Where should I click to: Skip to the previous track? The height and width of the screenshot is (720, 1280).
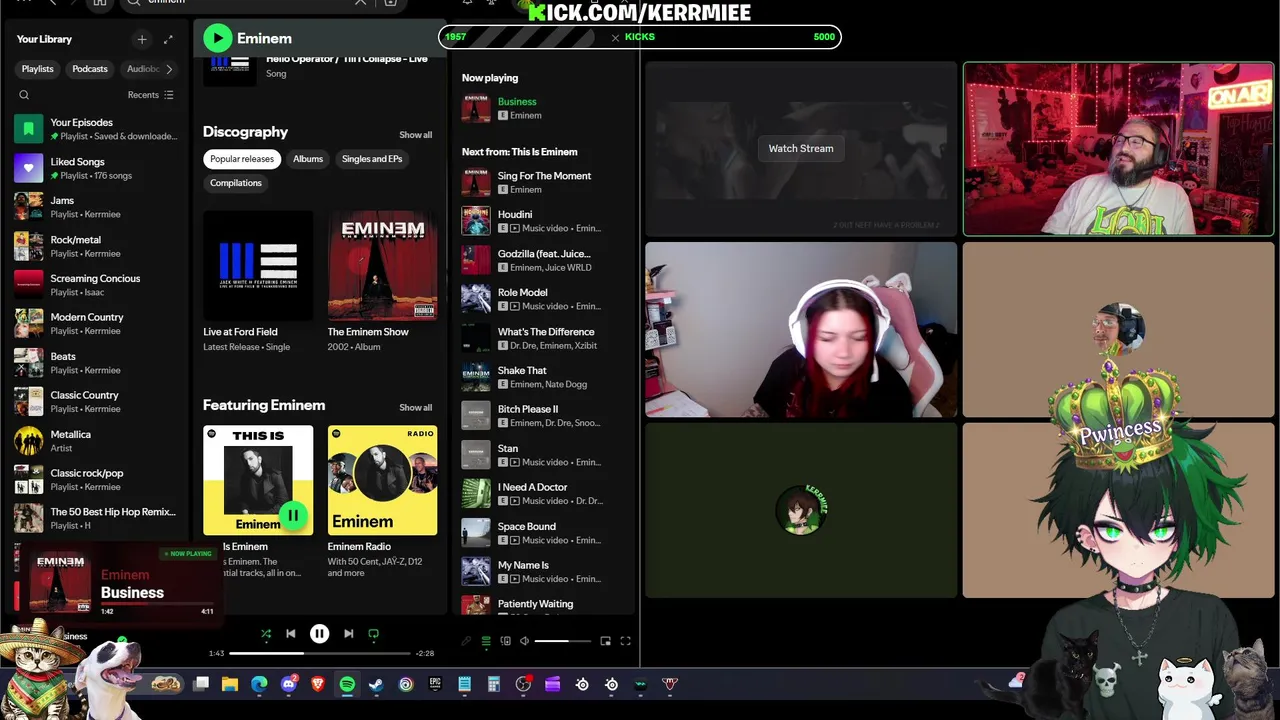[x=291, y=633]
